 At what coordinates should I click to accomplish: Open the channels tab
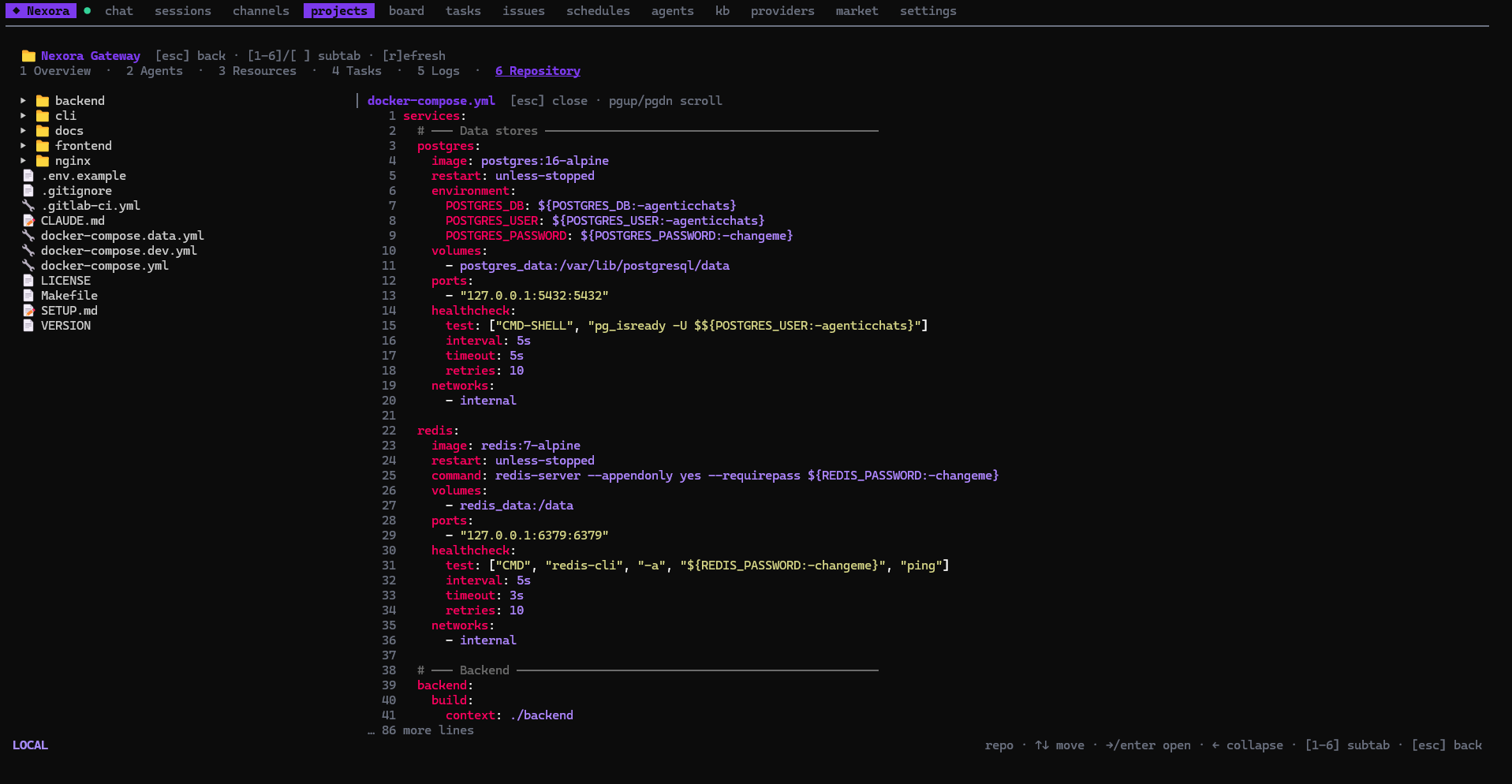point(261,11)
